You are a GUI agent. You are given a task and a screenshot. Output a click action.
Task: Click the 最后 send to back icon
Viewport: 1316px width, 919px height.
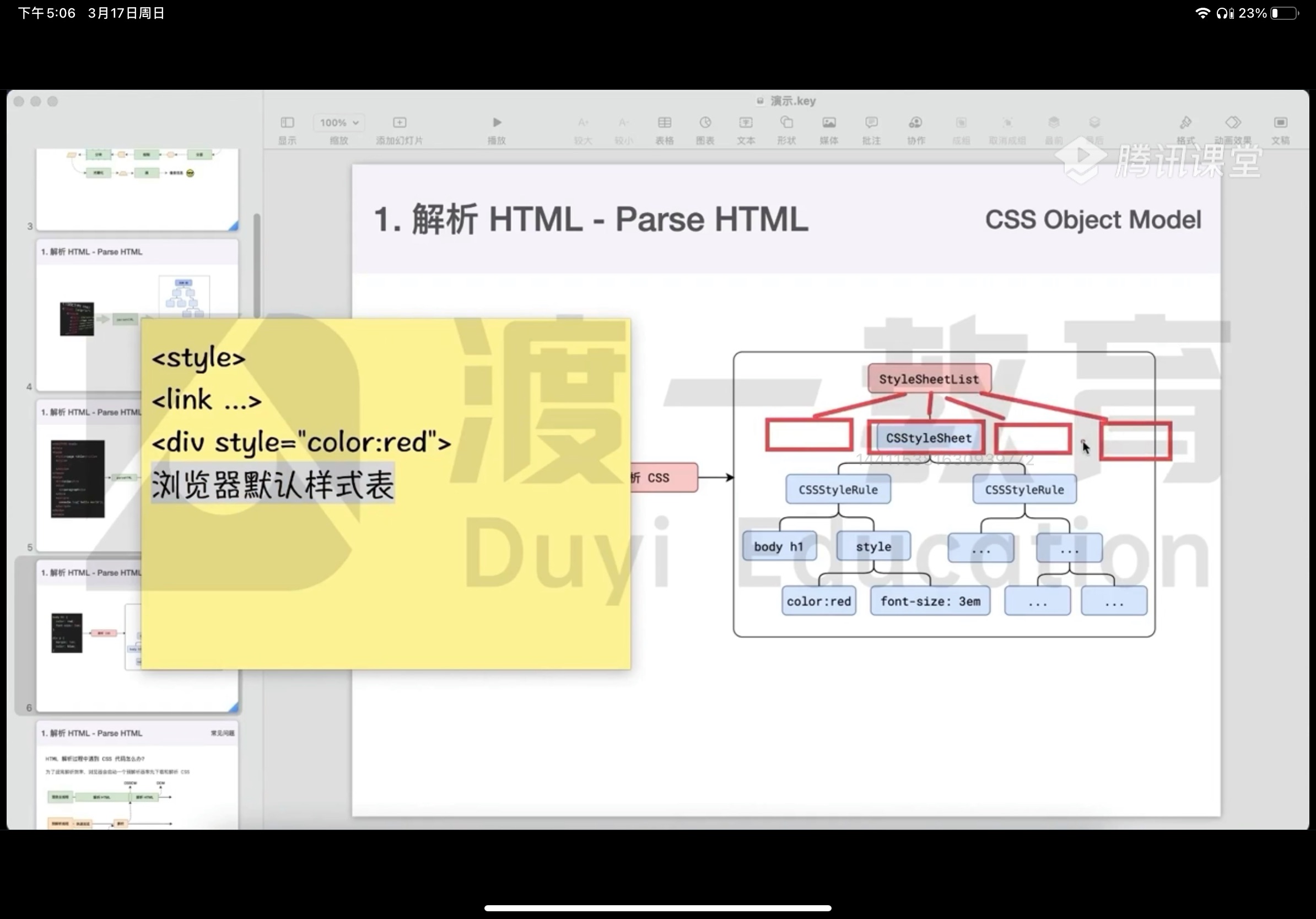pyautogui.click(x=1094, y=123)
